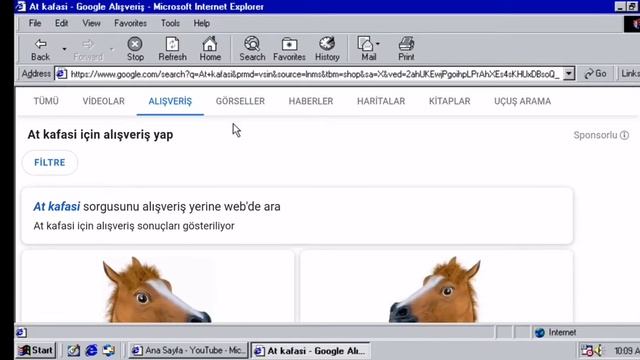Open the Search pane toolbar icon

tap(252, 49)
